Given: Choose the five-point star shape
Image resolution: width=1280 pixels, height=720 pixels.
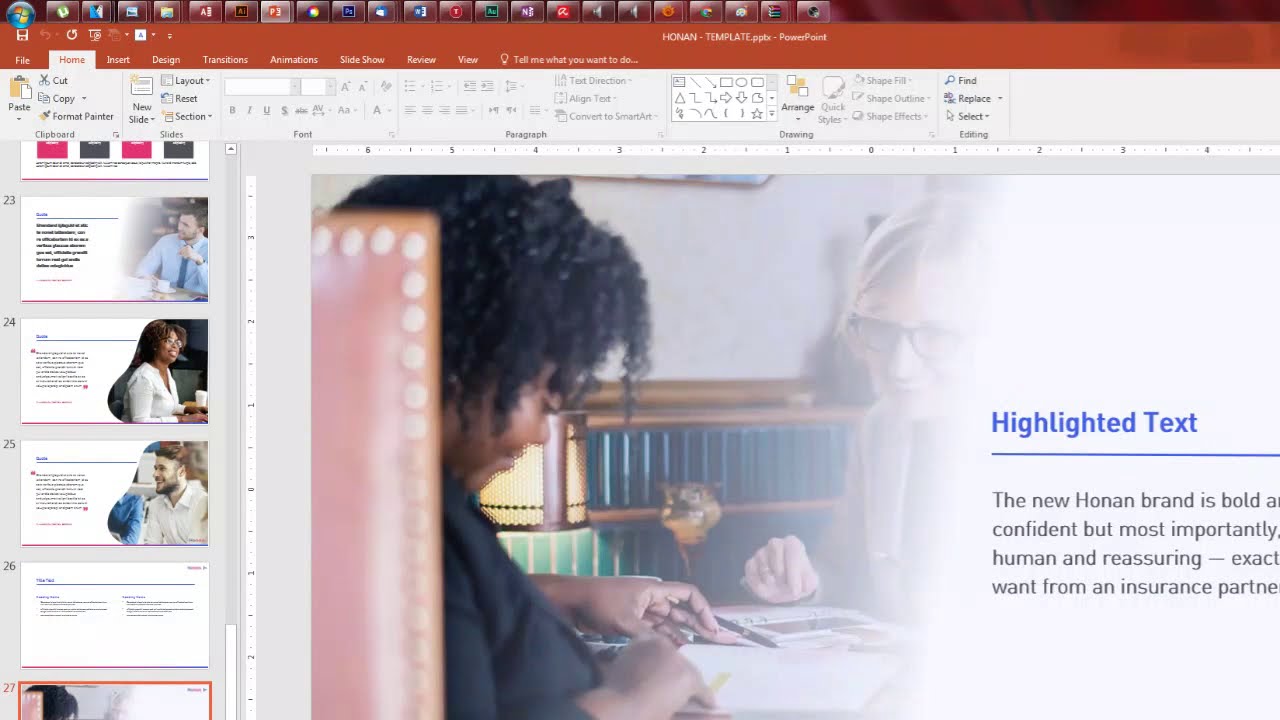Looking at the screenshot, I should [757, 114].
